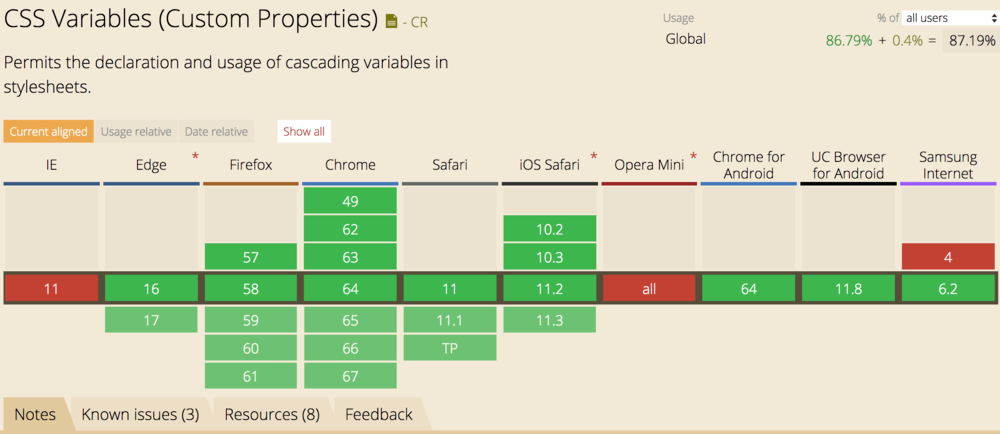Select the iOS Safari 10.2 cell
1000x434 pixels.
[x=549, y=229]
